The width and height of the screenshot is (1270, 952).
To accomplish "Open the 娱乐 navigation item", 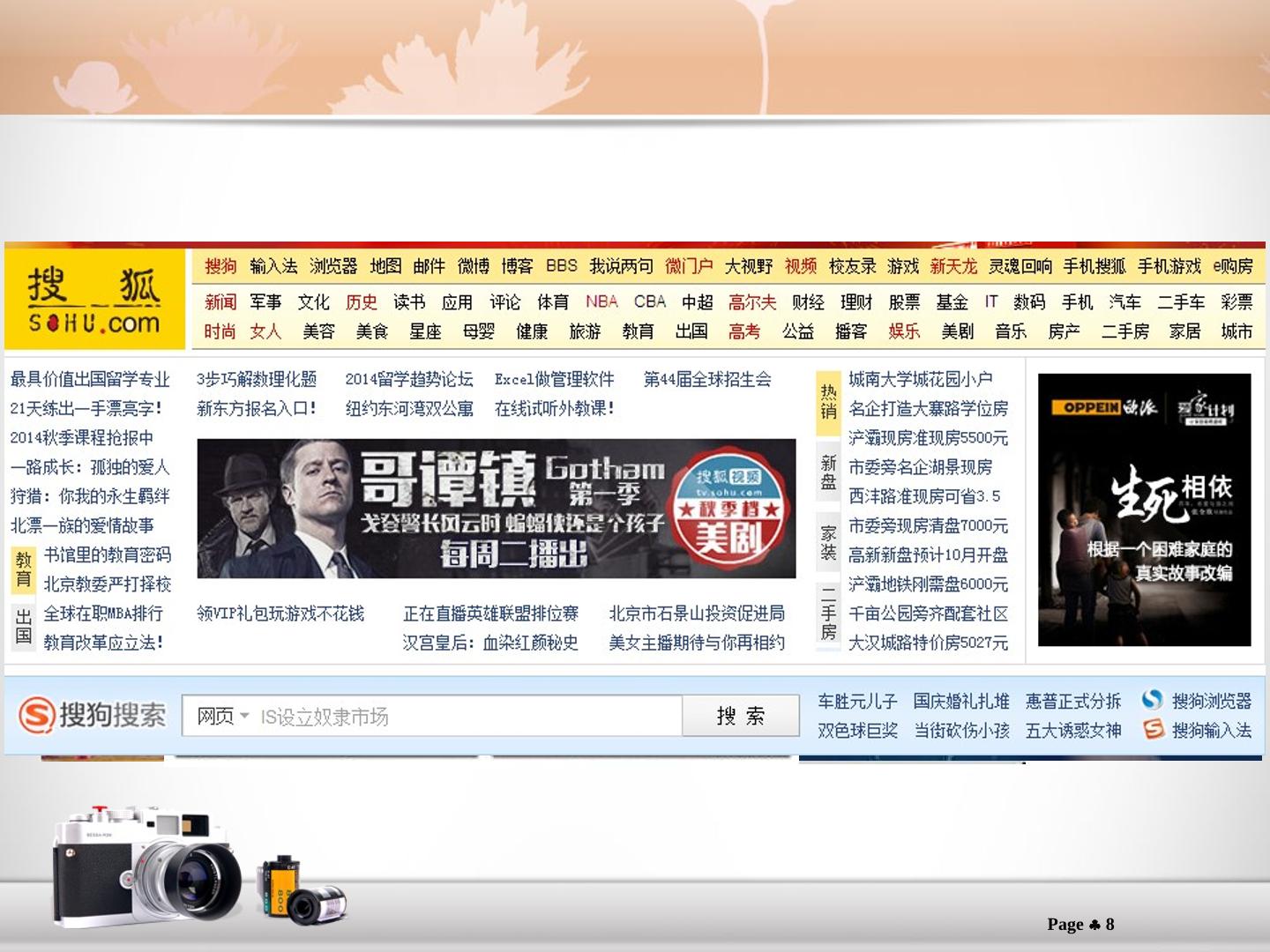I will pyautogui.click(x=904, y=331).
